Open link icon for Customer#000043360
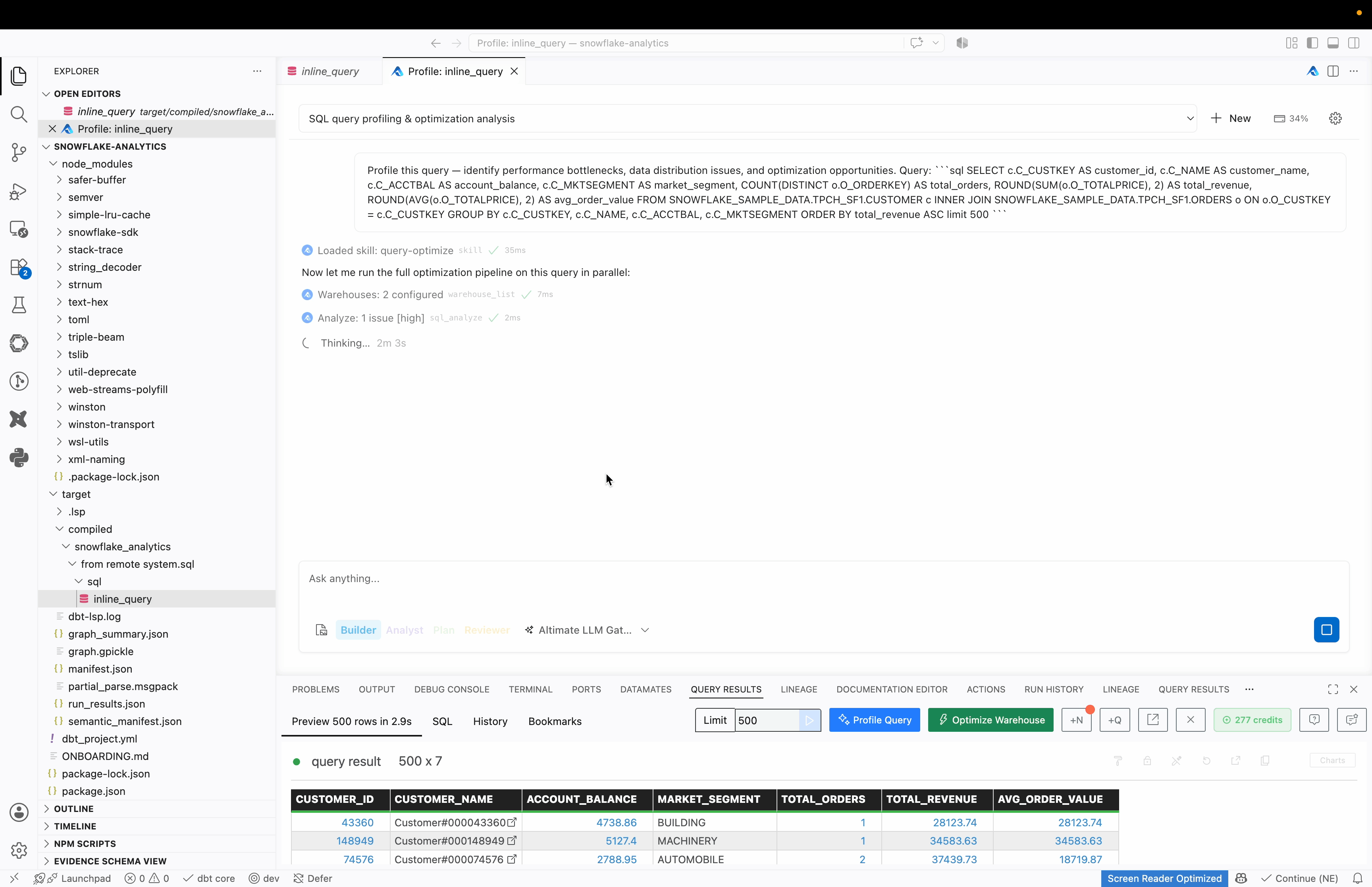This screenshot has width=1372, height=887. pyautogui.click(x=511, y=822)
